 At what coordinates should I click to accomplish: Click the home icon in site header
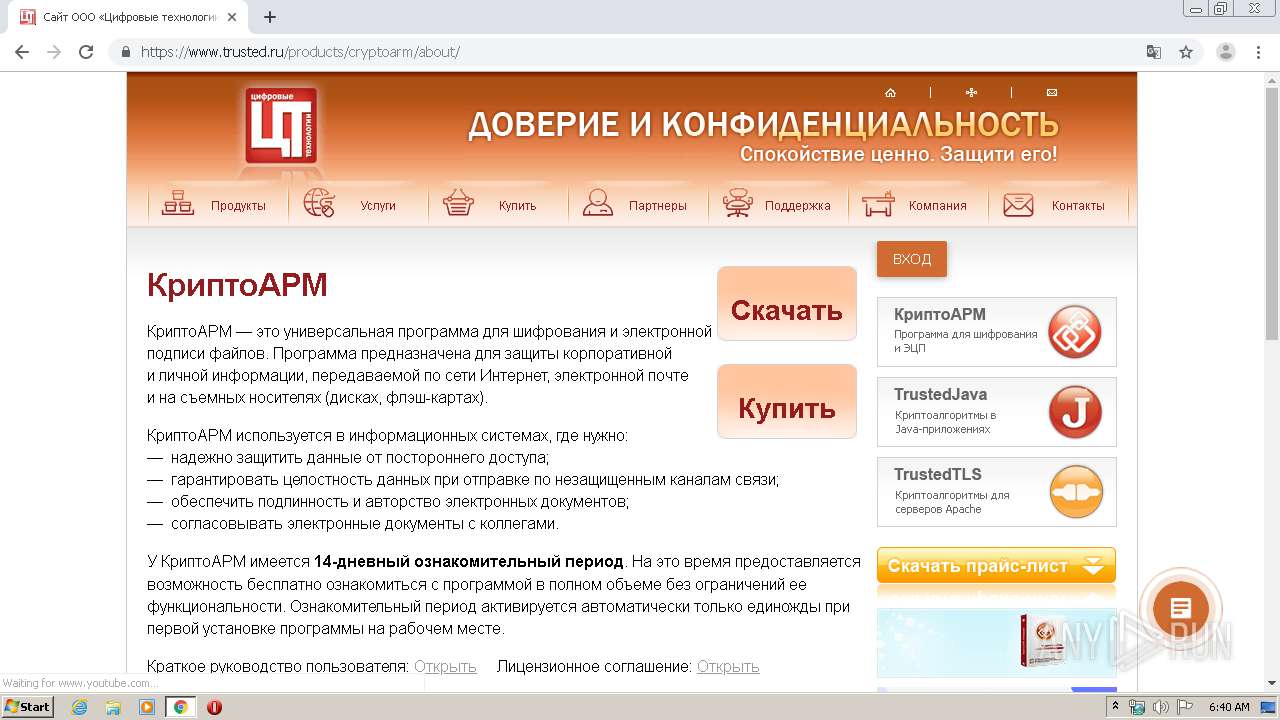[x=890, y=93]
